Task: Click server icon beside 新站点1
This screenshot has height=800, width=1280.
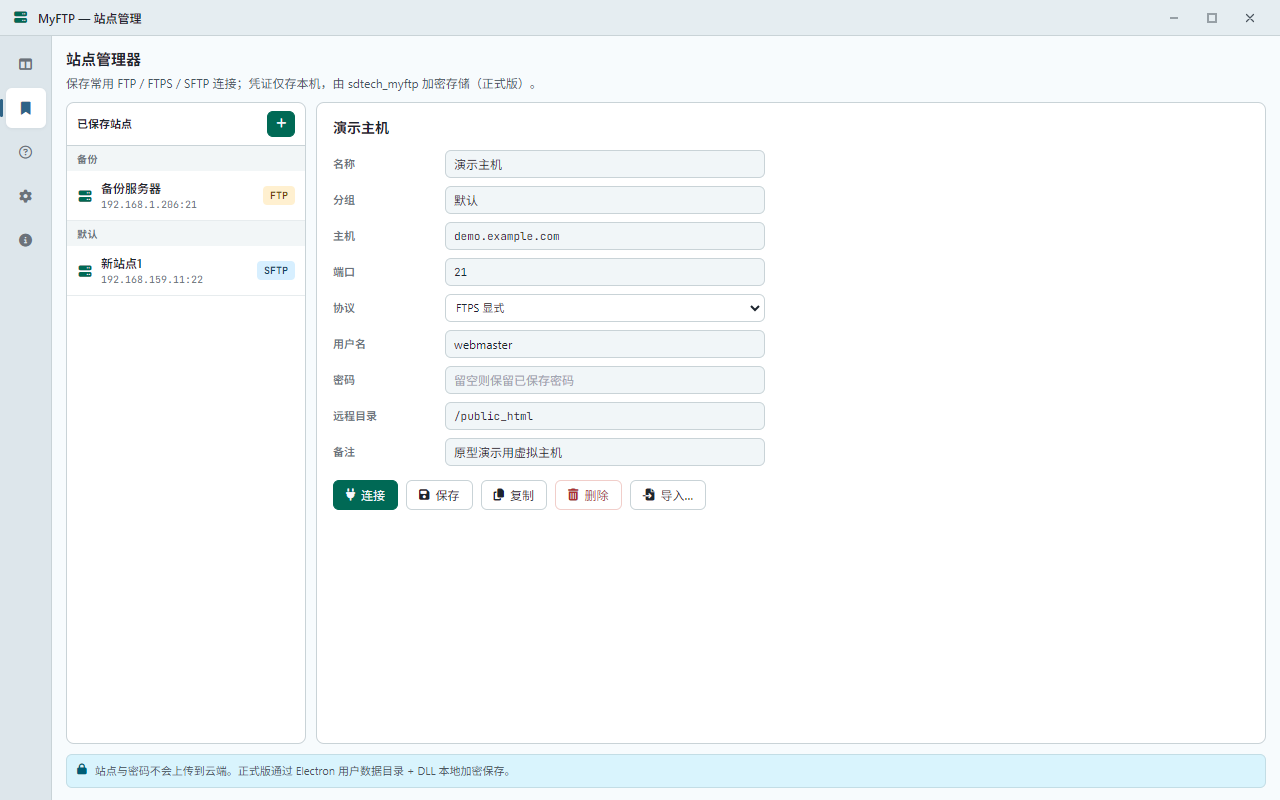Action: (85, 271)
